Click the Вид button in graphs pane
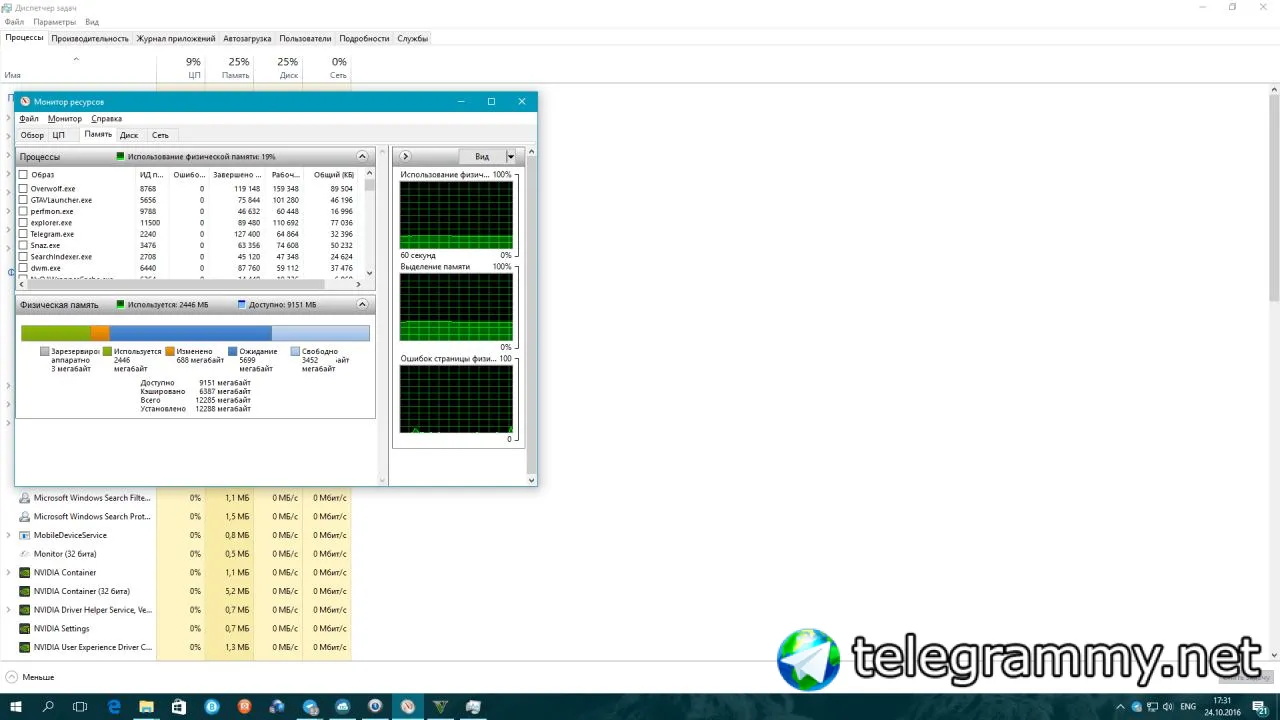The height and width of the screenshot is (720, 1280). coord(482,157)
